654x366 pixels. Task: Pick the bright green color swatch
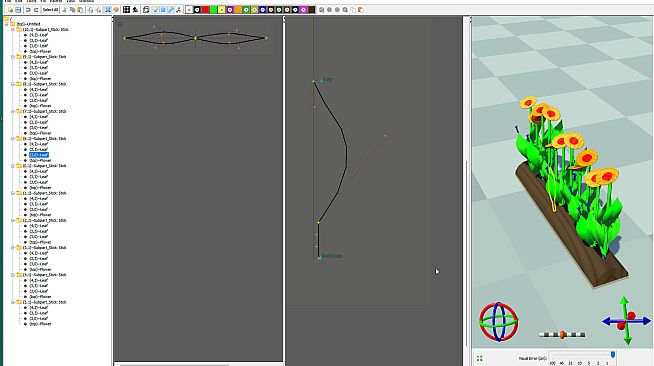[x=214, y=10]
